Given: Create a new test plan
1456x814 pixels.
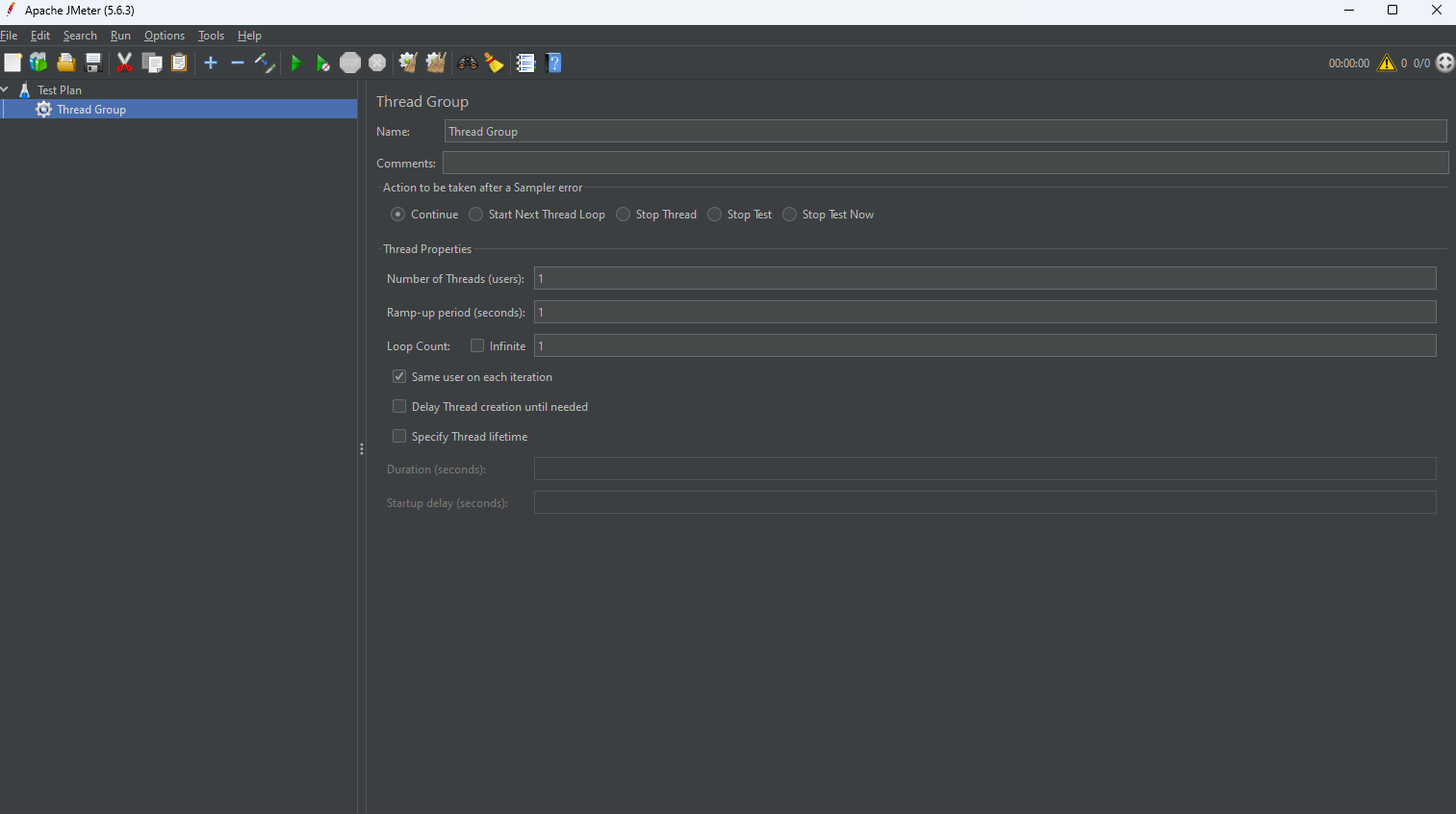Looking at the screenshot, I should click(13, 63).
